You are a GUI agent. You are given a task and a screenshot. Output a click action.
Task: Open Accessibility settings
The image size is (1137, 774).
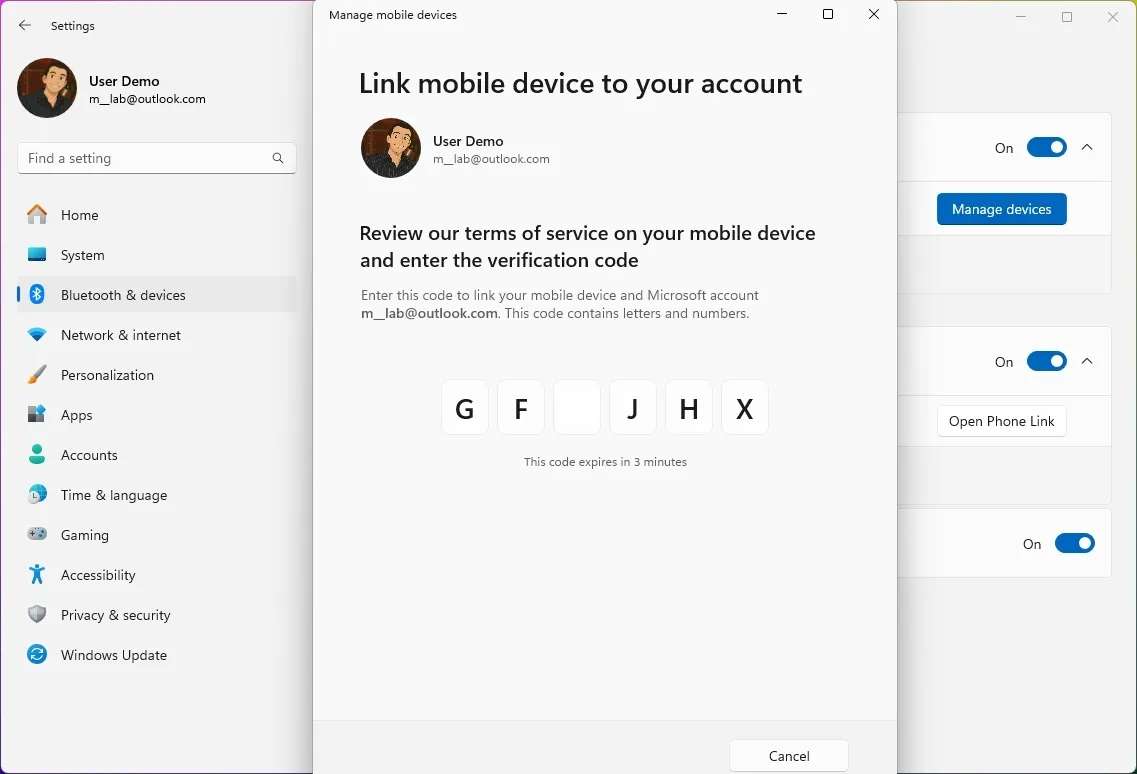click(157, 575)
